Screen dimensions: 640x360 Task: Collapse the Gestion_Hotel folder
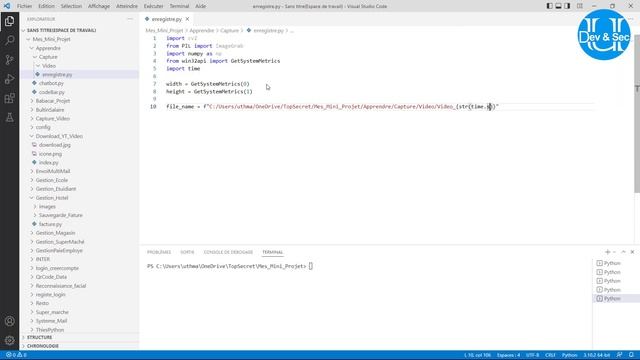[x=51, y=198]
